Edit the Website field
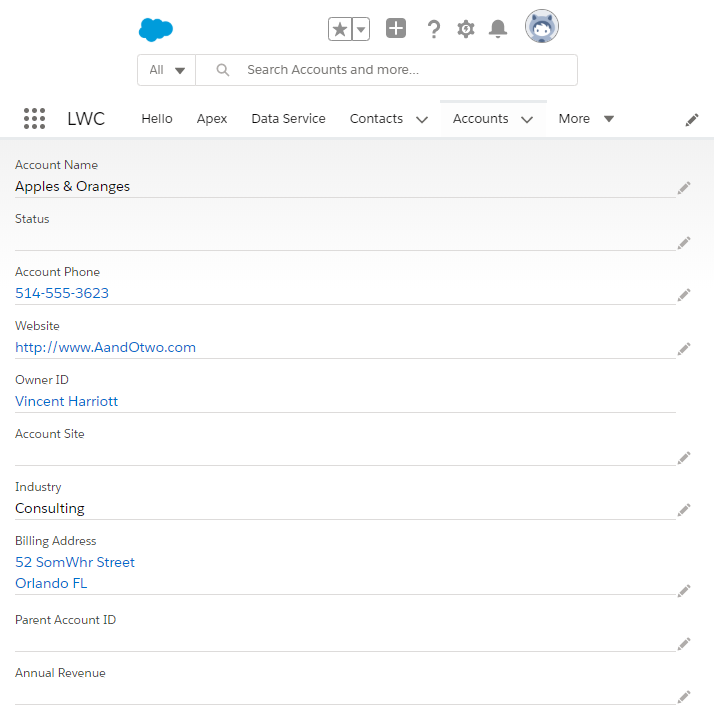 pos(684,349)
